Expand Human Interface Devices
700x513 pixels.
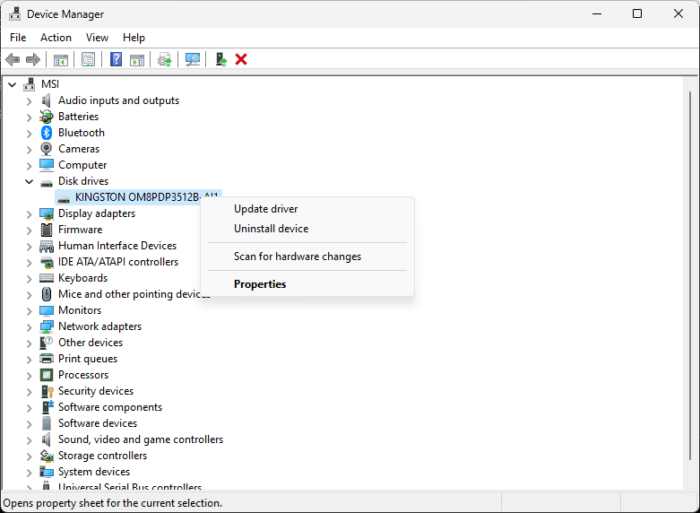(x=29, y=246)
